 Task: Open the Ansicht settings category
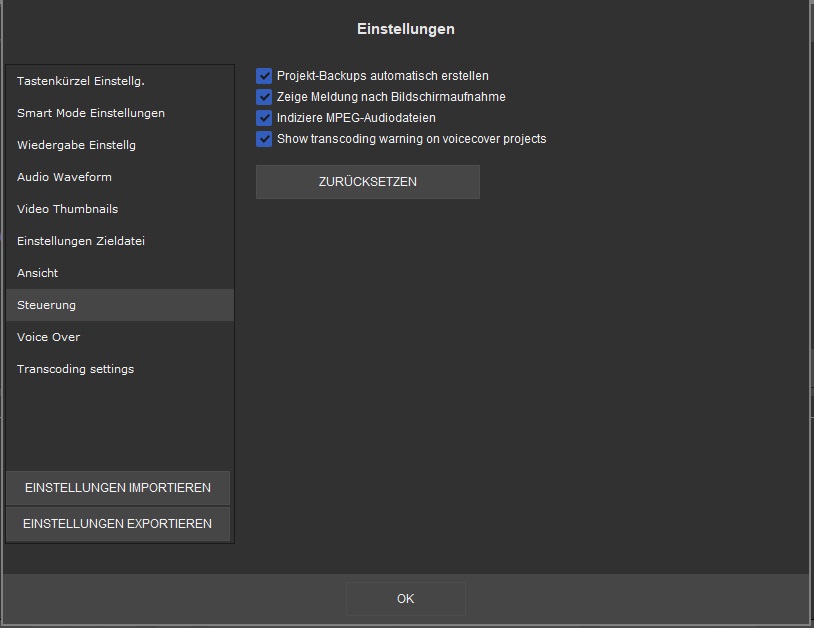[38, 273]
